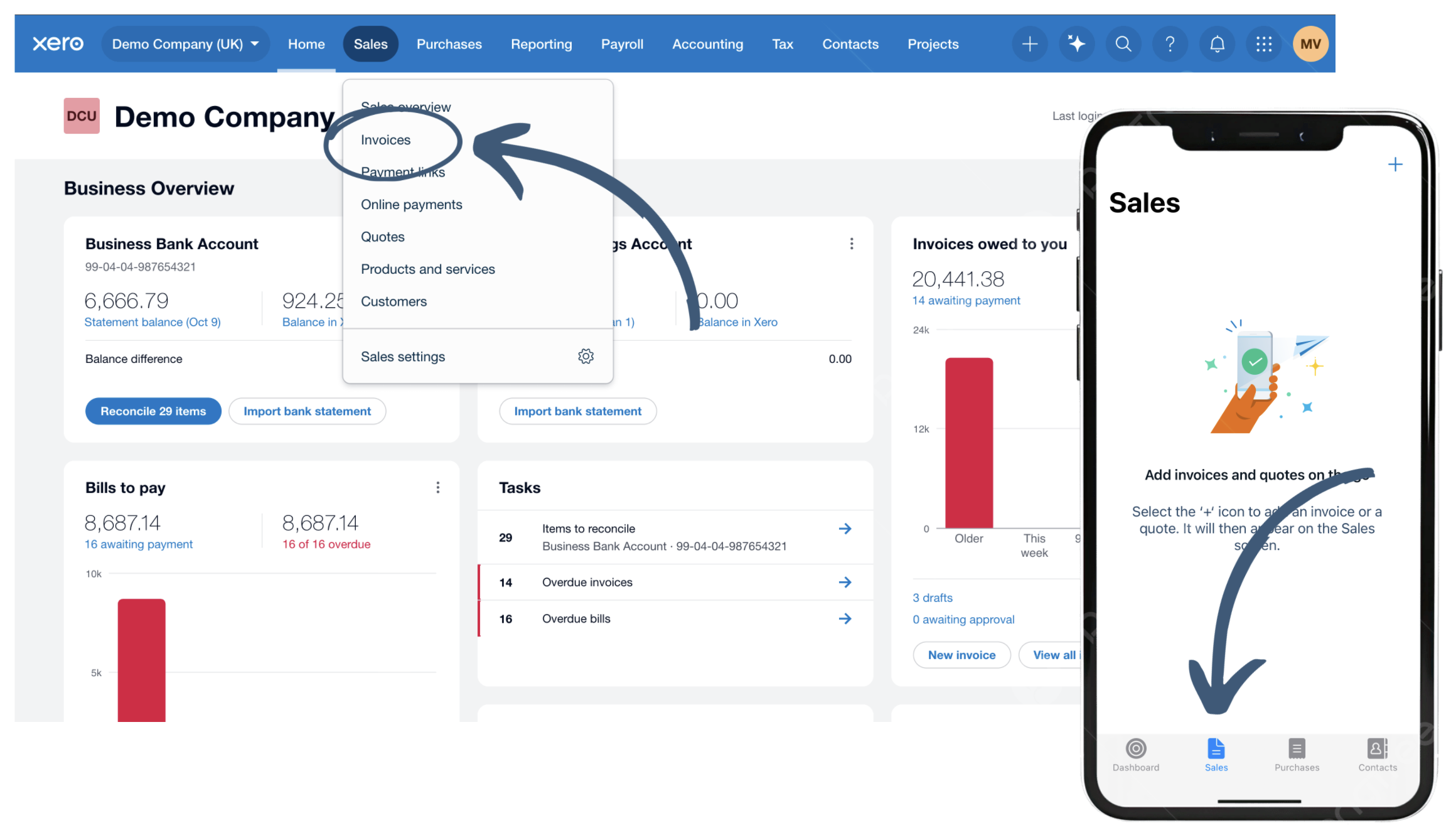The image size is (1456, 840).
Task: Tap the plus icon on the phone Sales screen
Action: pyautogui.click(x=1394, y=164)
